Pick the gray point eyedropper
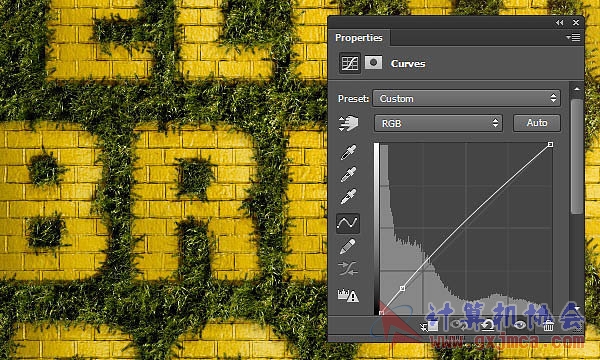 click(348, 174)
